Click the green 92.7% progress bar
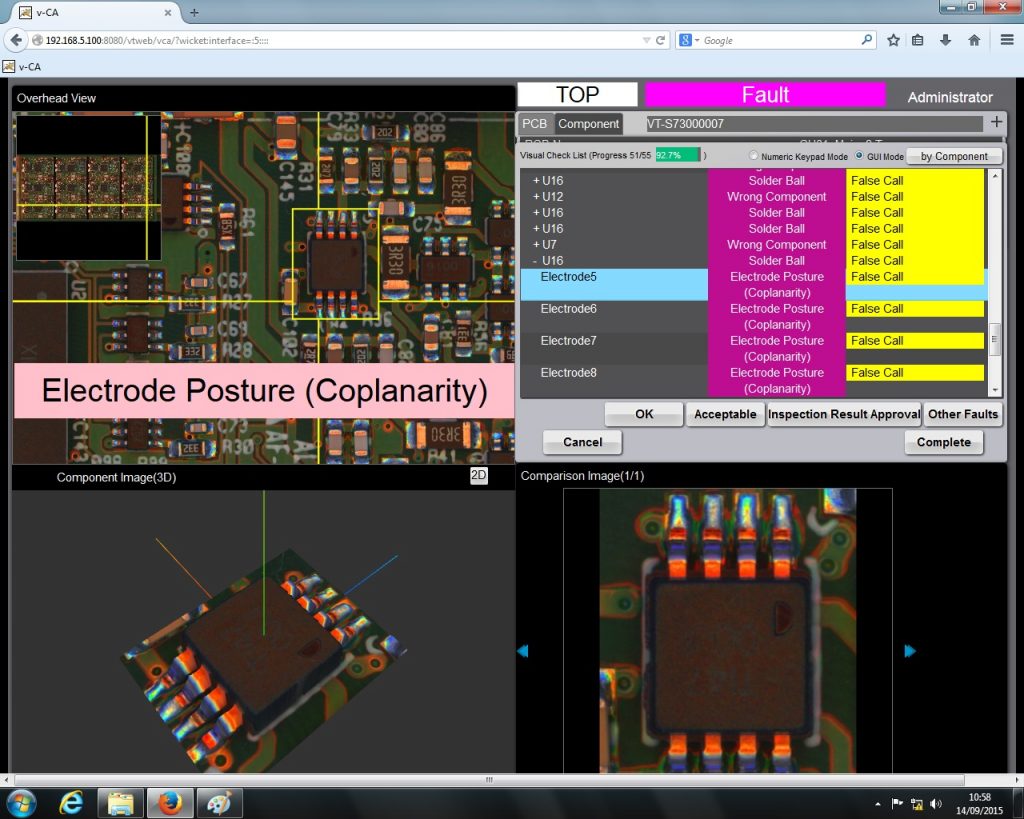This screenshot has width=1024, height=819. point(677,156)
